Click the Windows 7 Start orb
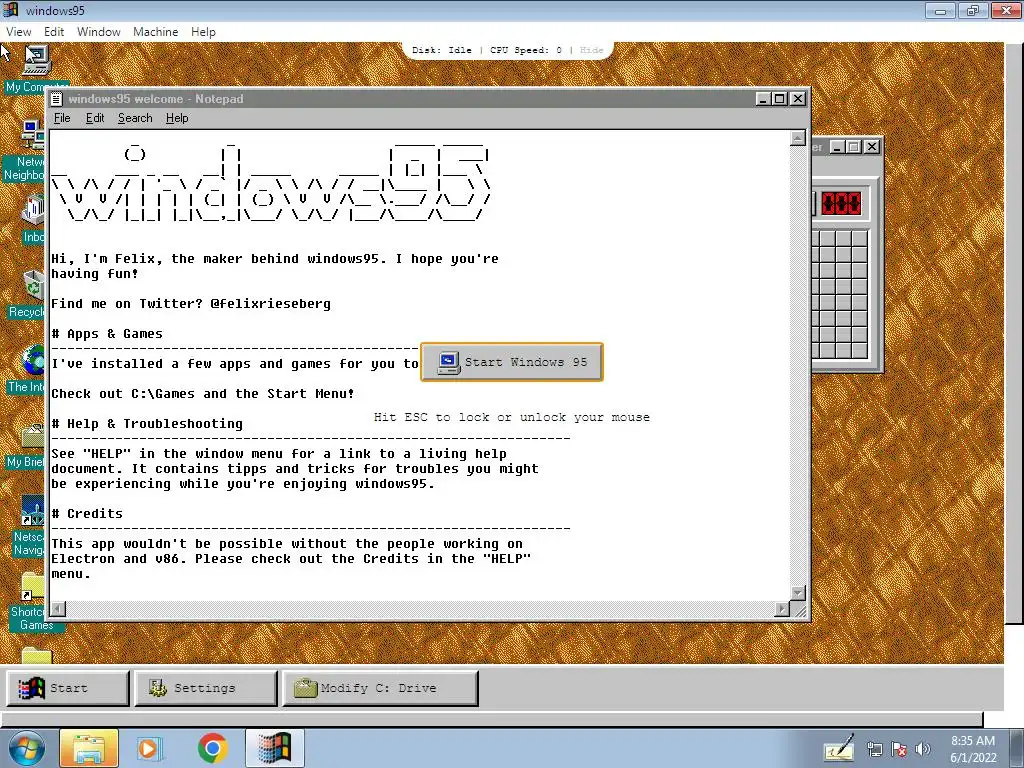This screenshot has height=768, width=1024. pos(27,748)
